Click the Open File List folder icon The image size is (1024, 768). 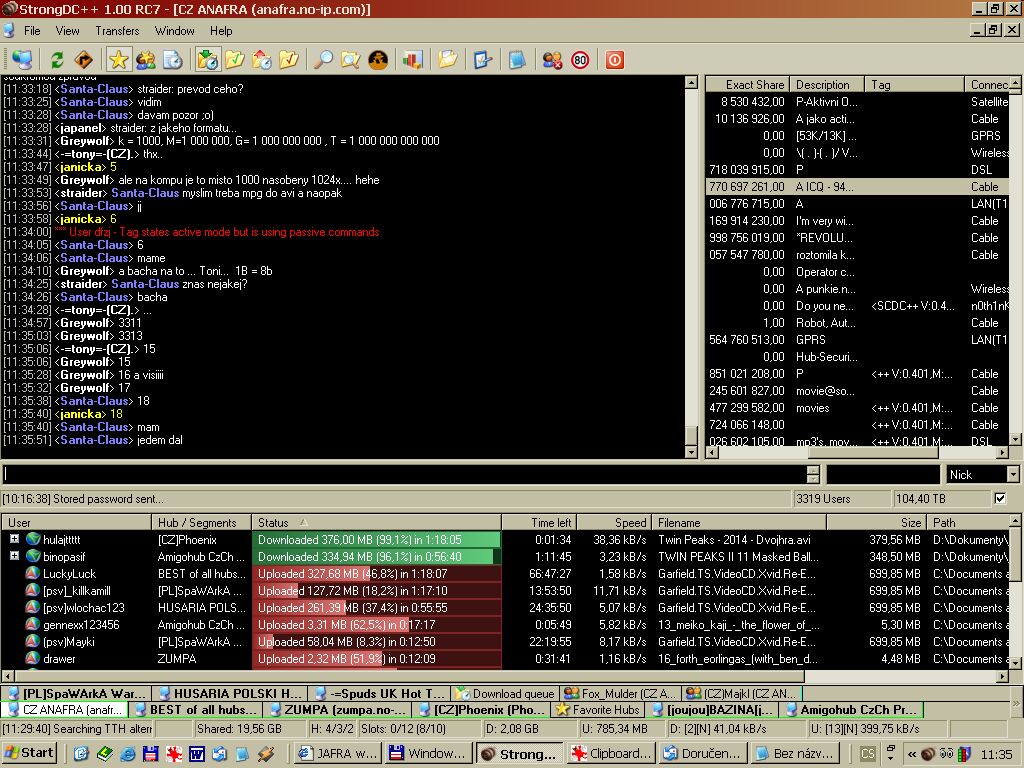448,60
